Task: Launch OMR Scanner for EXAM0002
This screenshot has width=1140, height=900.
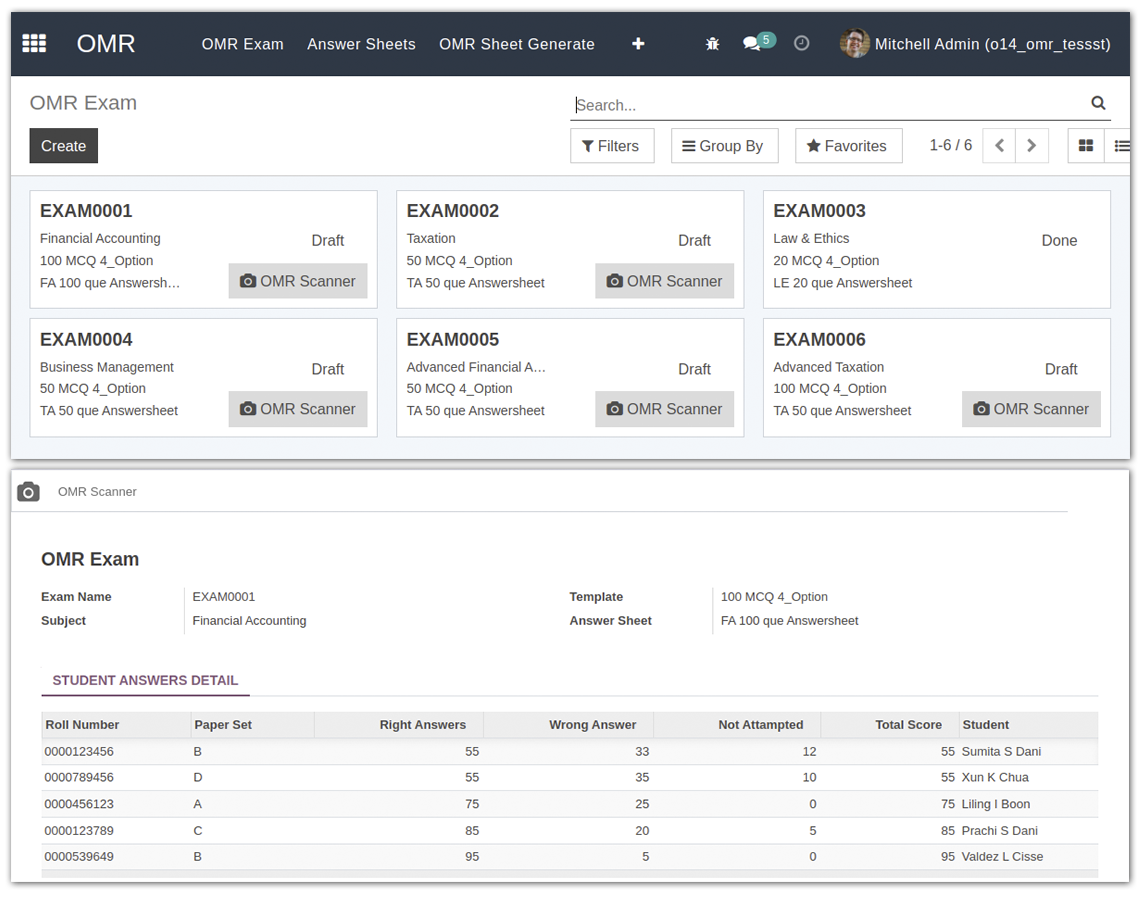Action: click(x=664, y=281)
